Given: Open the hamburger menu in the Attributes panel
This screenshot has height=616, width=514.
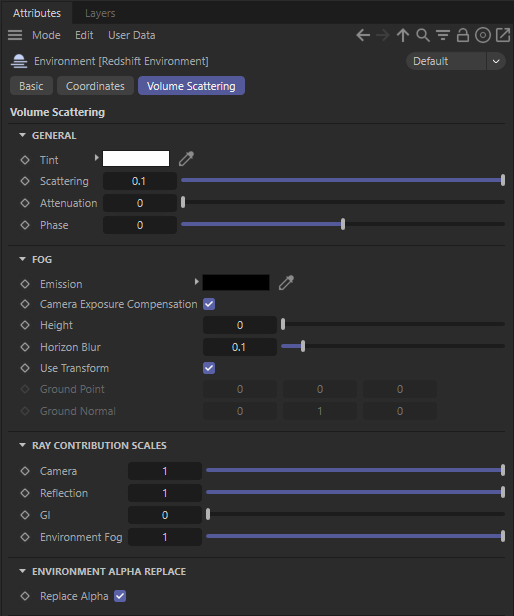Looking at the screenshot, I should coord(15,35).
